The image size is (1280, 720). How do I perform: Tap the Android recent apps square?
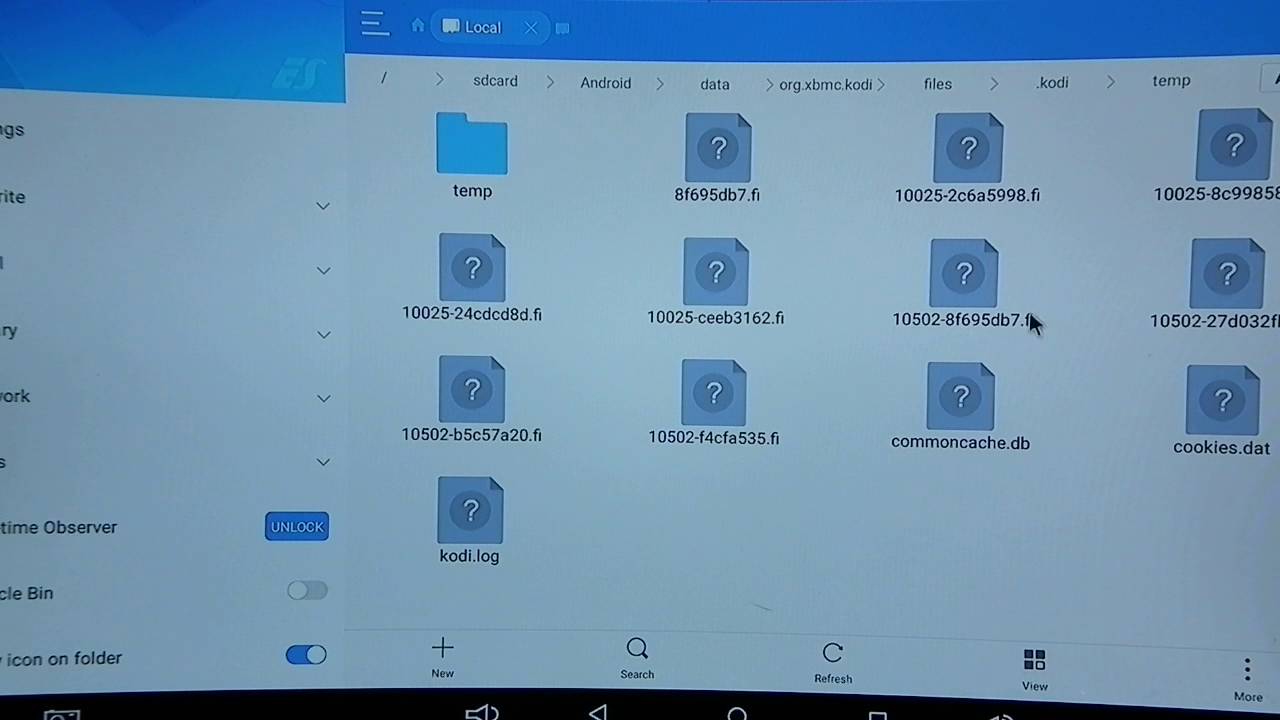pyautogui.click(x=877, y=716)
